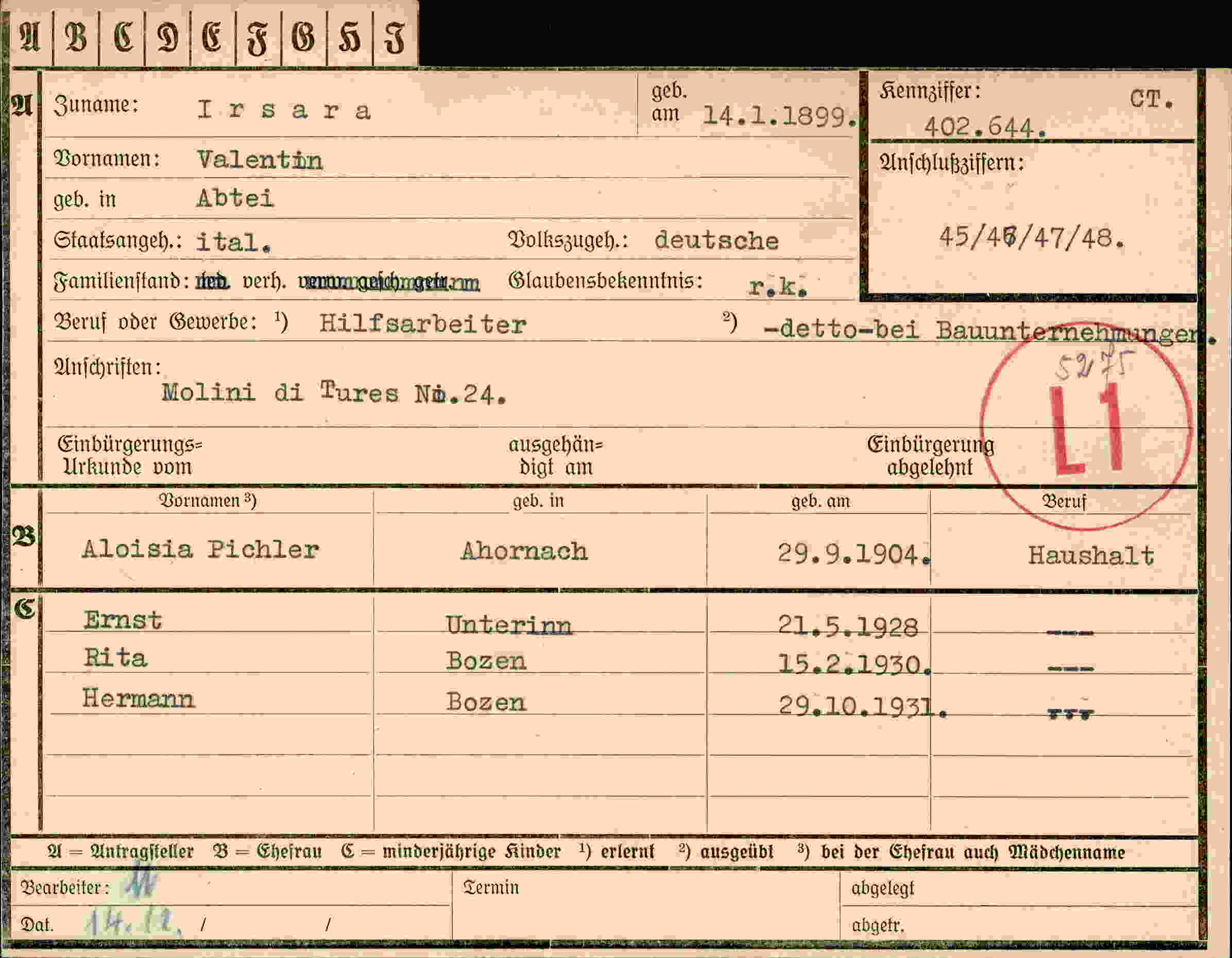Image resolution: width=1232 pixels, height=958 pixels.
Task: Click "Bozen" in Hermann's row
Action: [486, 702]
